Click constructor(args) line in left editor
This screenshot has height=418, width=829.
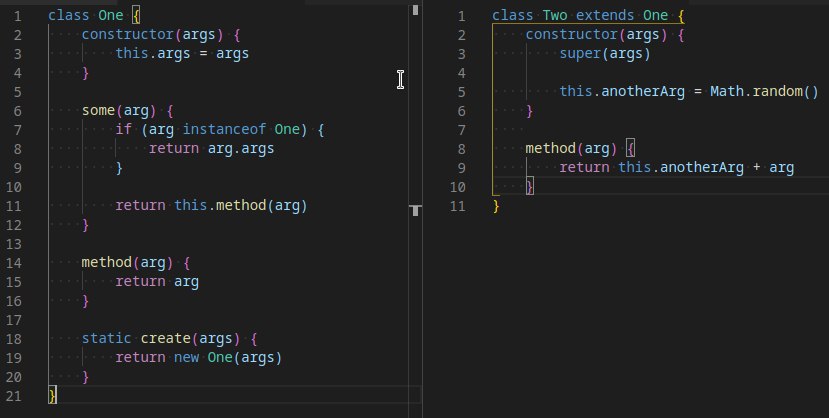161,35
